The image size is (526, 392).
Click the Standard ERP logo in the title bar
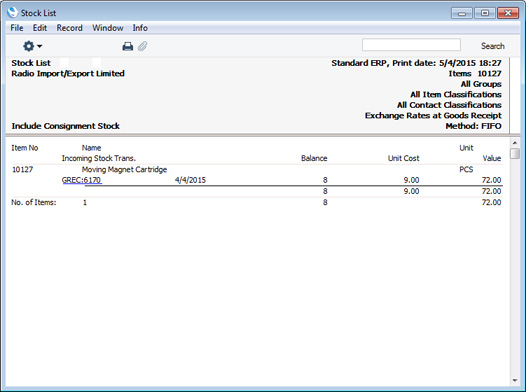point(12,12)
